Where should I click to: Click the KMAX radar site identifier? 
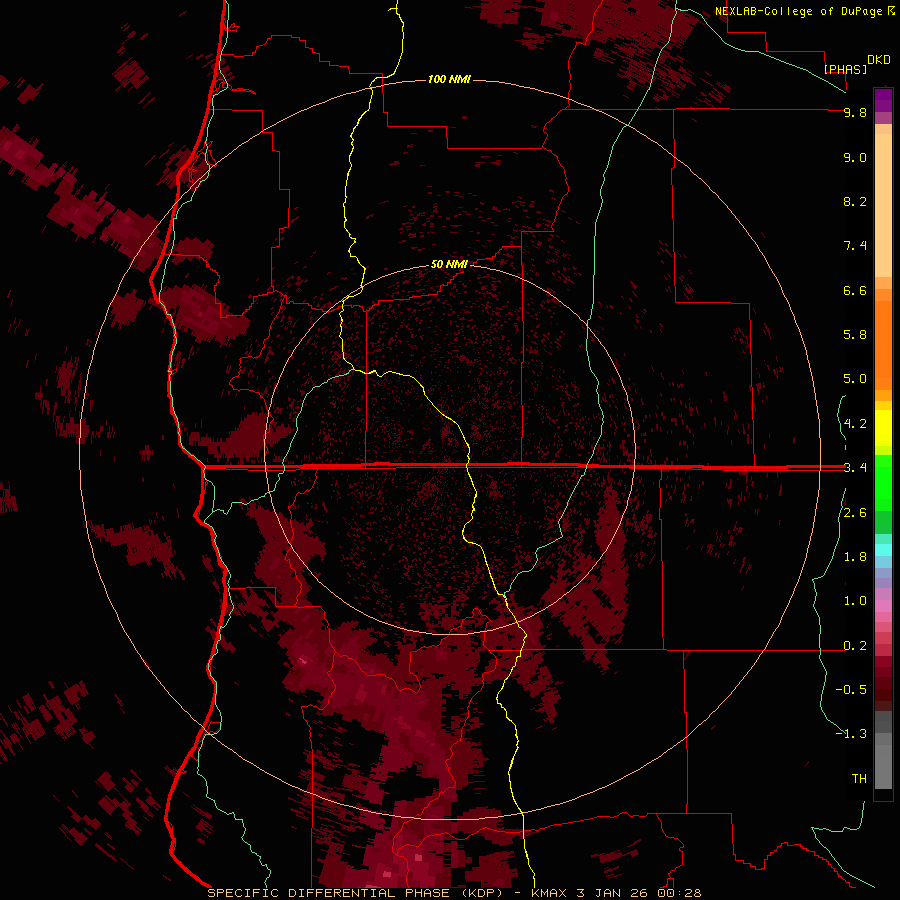[x=548, y=893]
